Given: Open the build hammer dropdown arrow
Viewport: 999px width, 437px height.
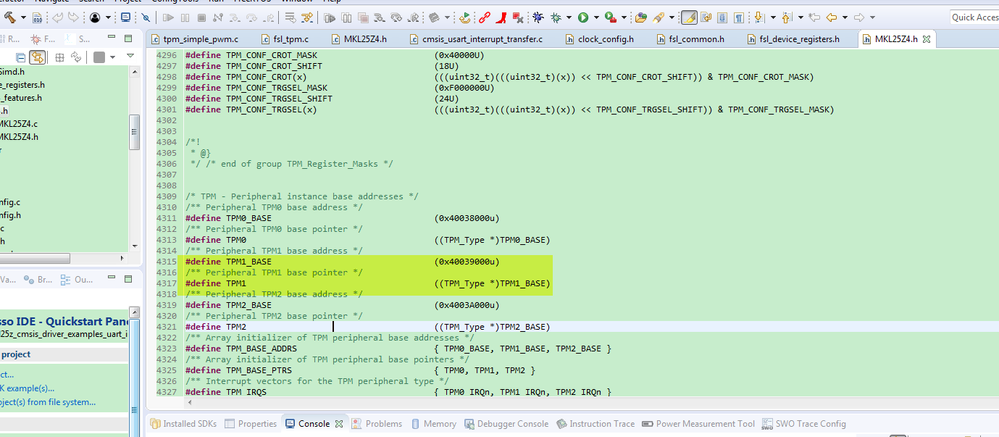Looking at the screenshot, I should click(x=24, y=17).
